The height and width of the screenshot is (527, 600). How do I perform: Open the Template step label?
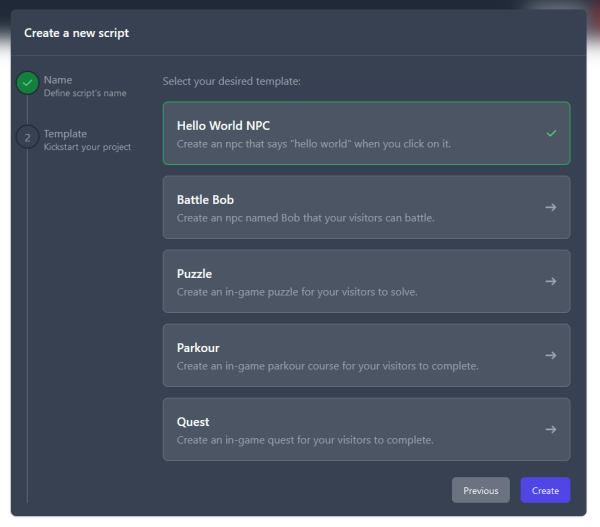click(65, 134)
